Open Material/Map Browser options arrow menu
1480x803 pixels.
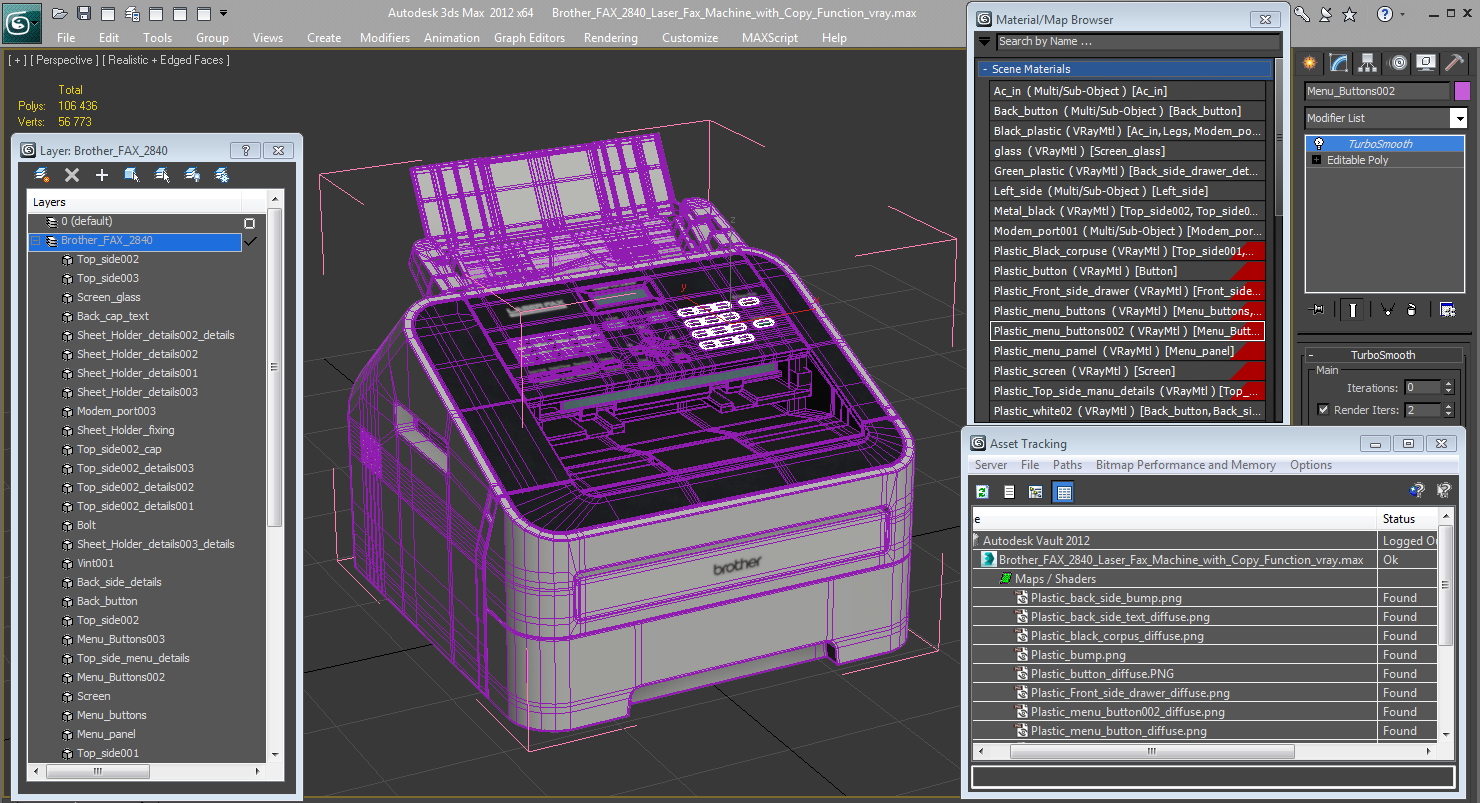985,42
